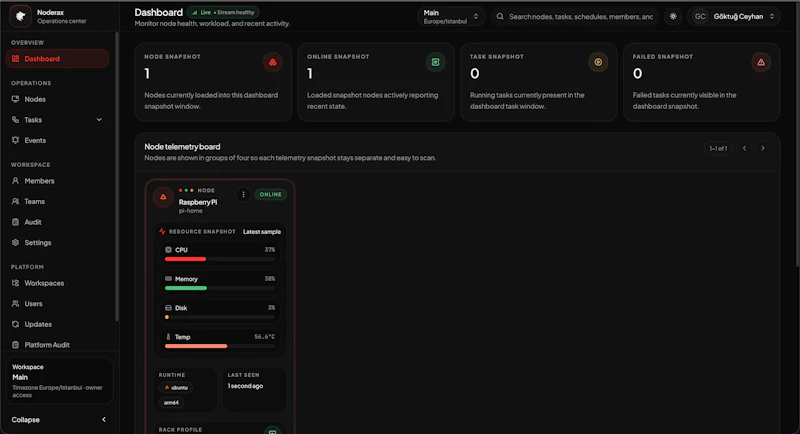Open the Teams page
The width and height of the screenshot is (800, 434).
pos(57,201)
